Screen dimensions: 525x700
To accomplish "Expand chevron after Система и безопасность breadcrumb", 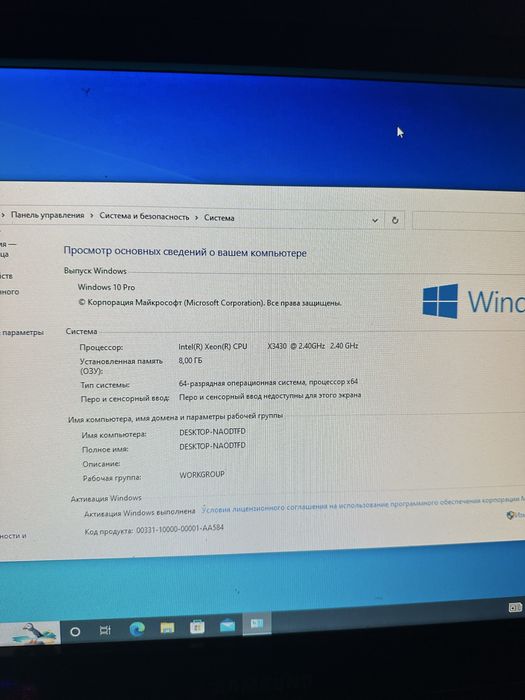I will tap(196, 217).
